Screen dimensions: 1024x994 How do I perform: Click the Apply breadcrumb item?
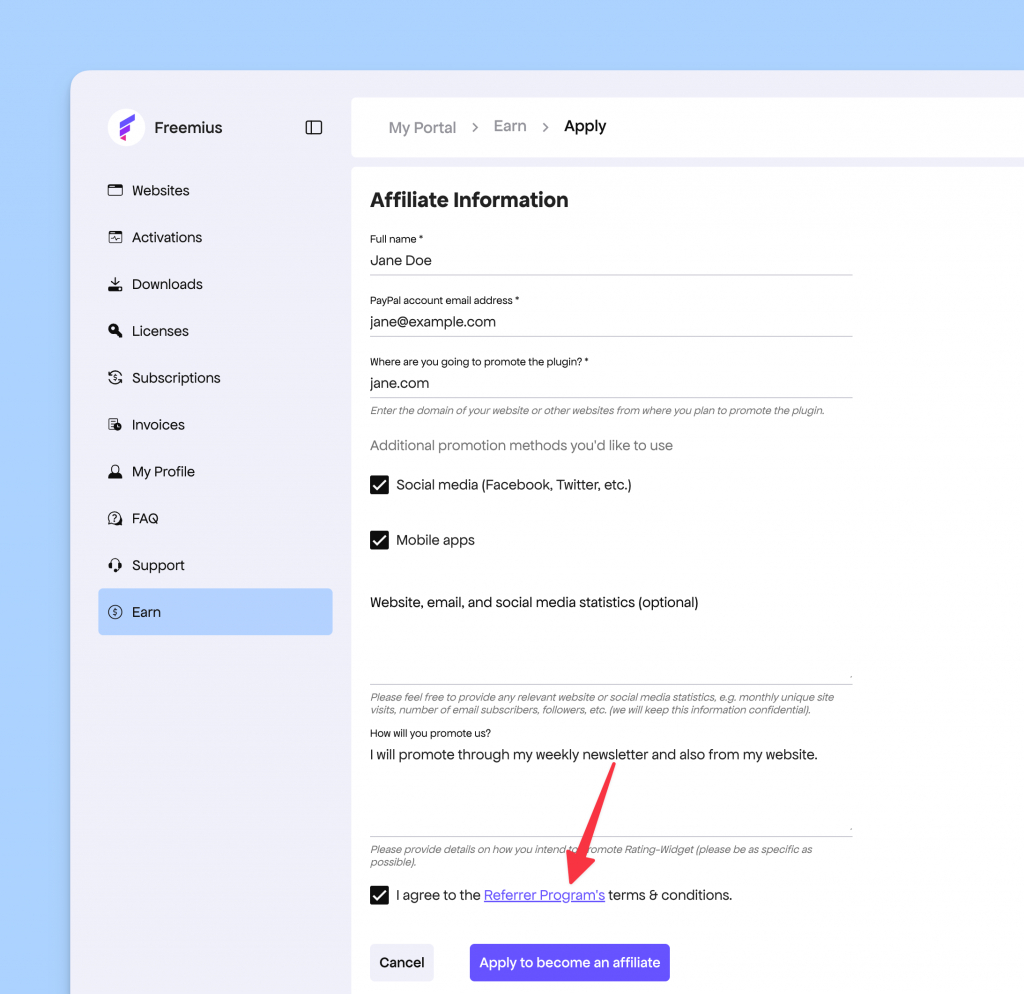click(x=585, y=127)
